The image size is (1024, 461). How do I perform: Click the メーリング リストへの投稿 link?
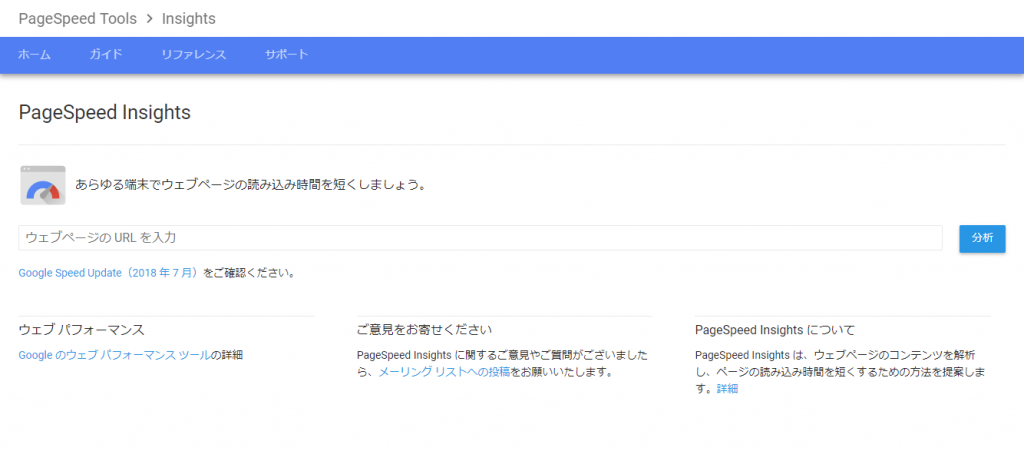pos(444,371)
